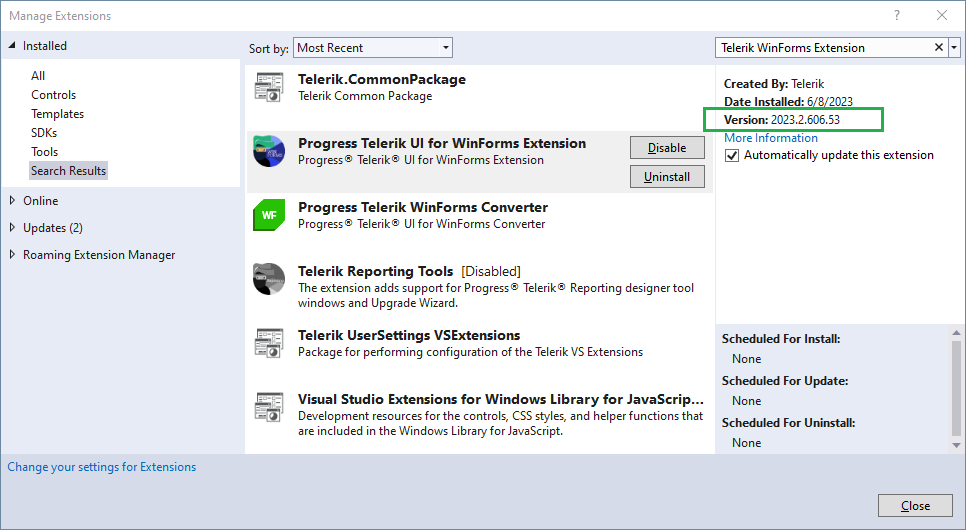Toggle Automatically update this extension checkbox
This screenshot has height=530, width=966.
coord(732,155)
